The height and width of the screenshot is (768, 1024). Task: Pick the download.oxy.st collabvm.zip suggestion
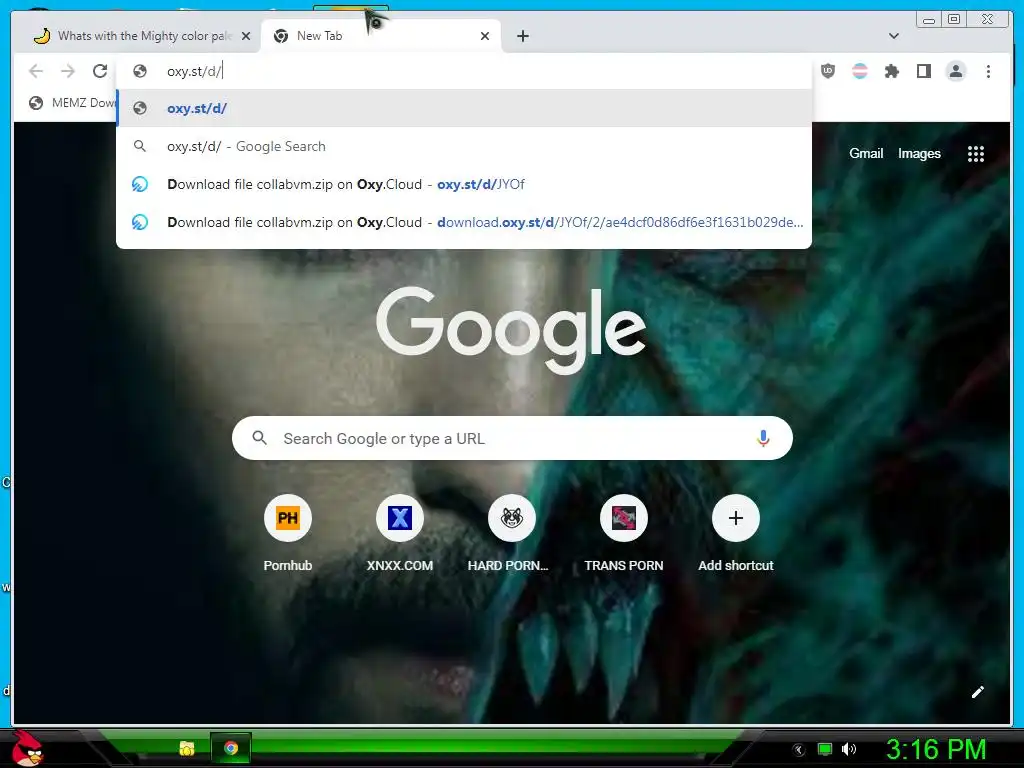pos(464,222)
